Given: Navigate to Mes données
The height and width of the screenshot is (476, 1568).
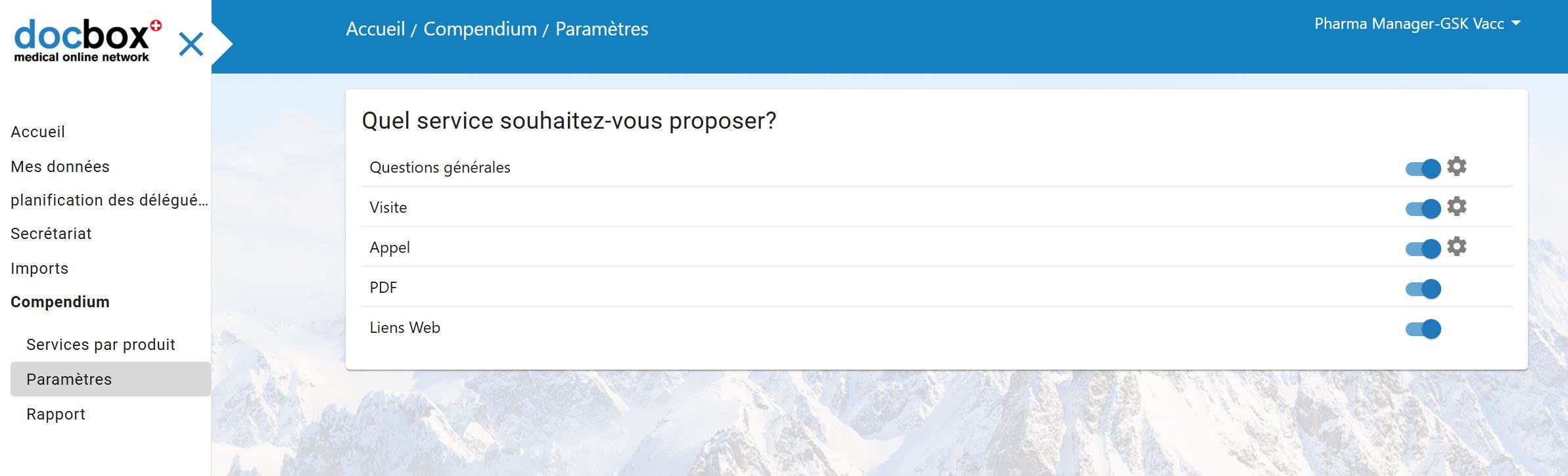Looking at the screenshot, I should pyautogui.click(x=60, y=167).
